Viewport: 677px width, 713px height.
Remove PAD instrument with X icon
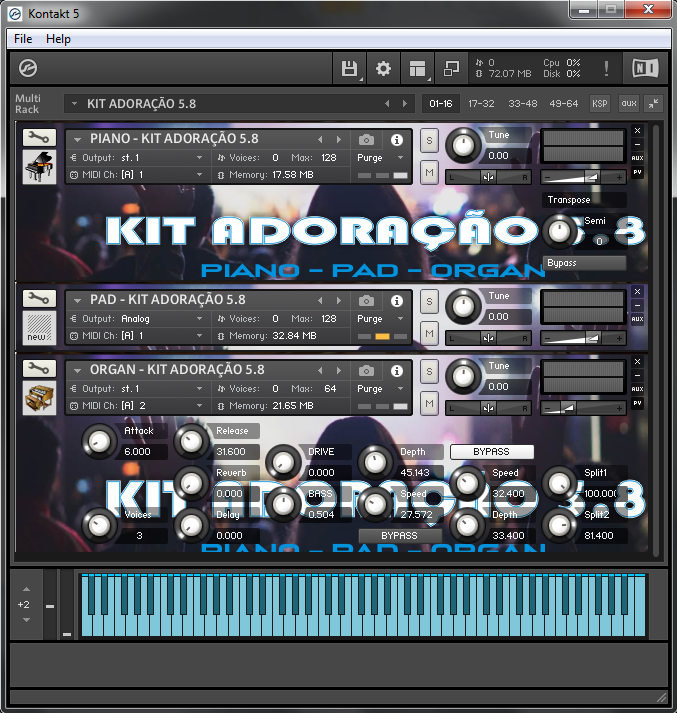(x=637, y=291)
